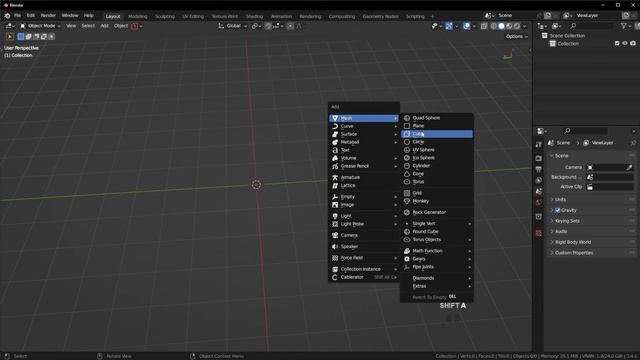The width and height of the screenshot is (640, 360).
Task: Switch to the Shading workspace tab
Action: (254, 17)
